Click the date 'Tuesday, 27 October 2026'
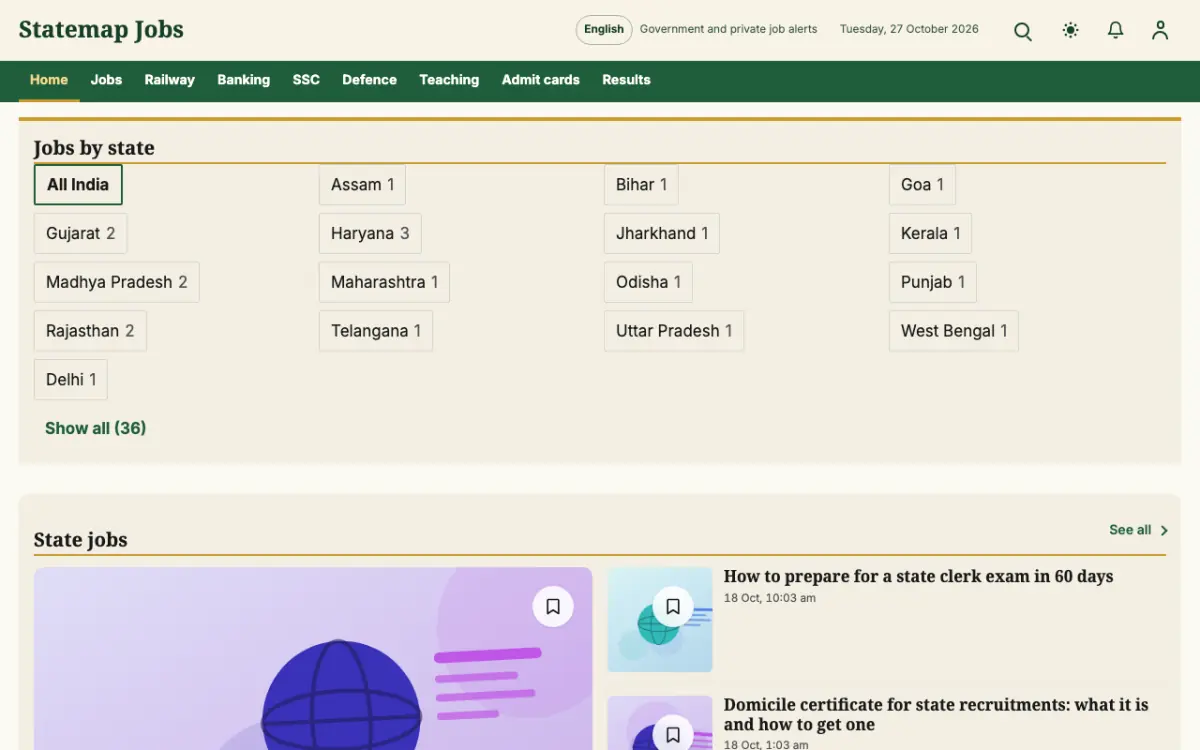 point(909,29)
